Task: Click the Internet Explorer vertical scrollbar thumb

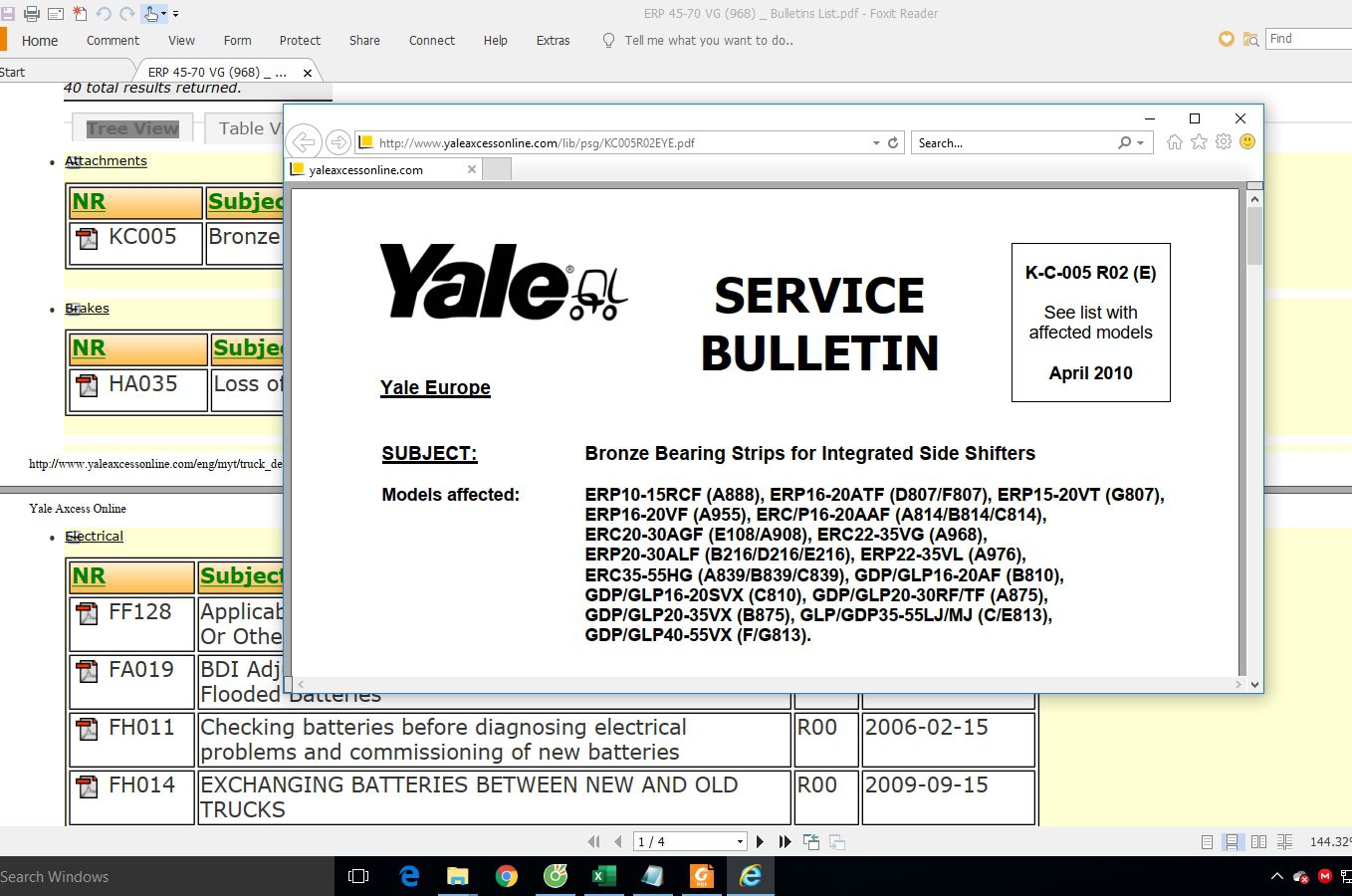Action: coord(1254,237)
